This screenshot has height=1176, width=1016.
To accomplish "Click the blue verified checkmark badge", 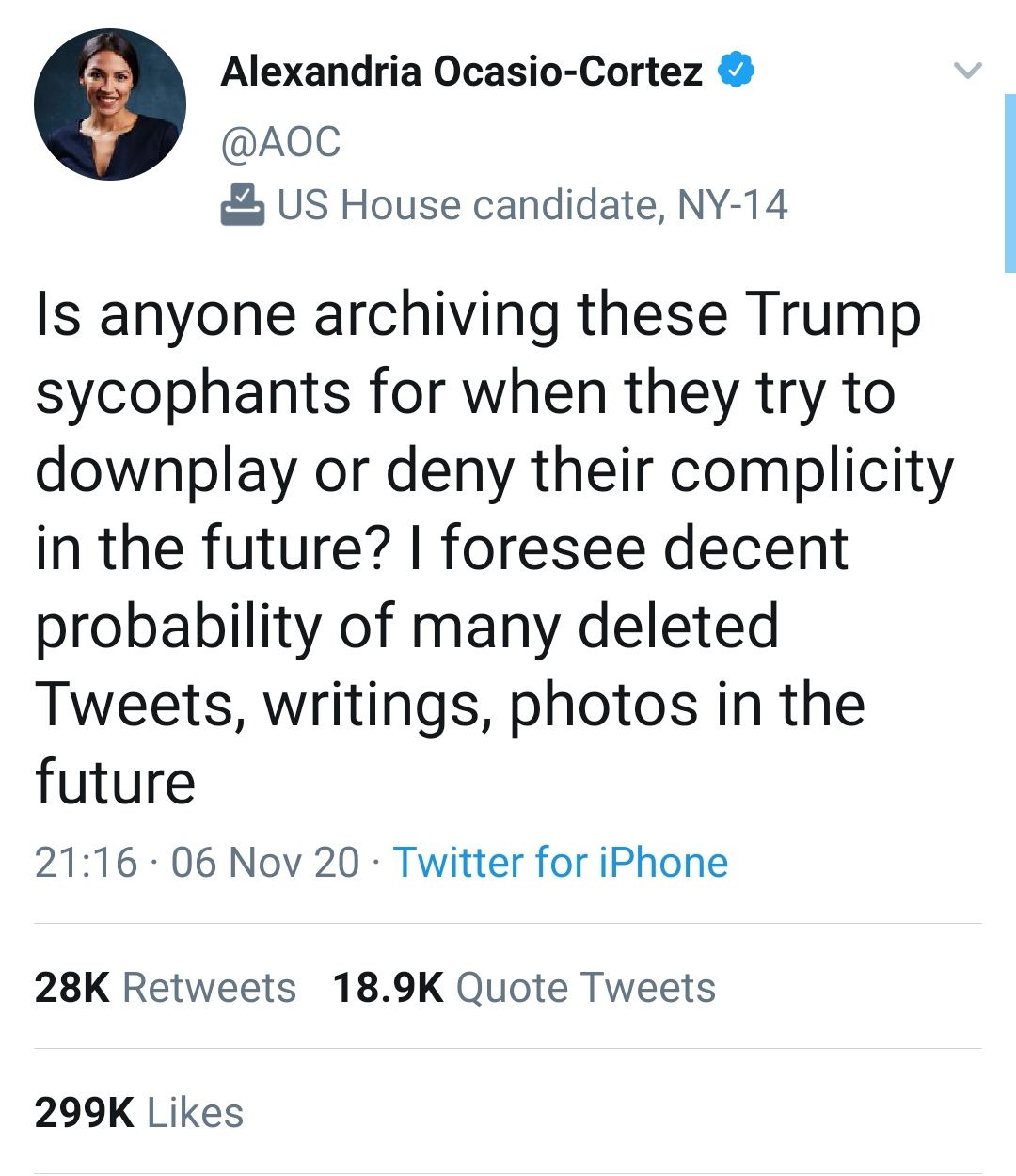I will [737, 71].
